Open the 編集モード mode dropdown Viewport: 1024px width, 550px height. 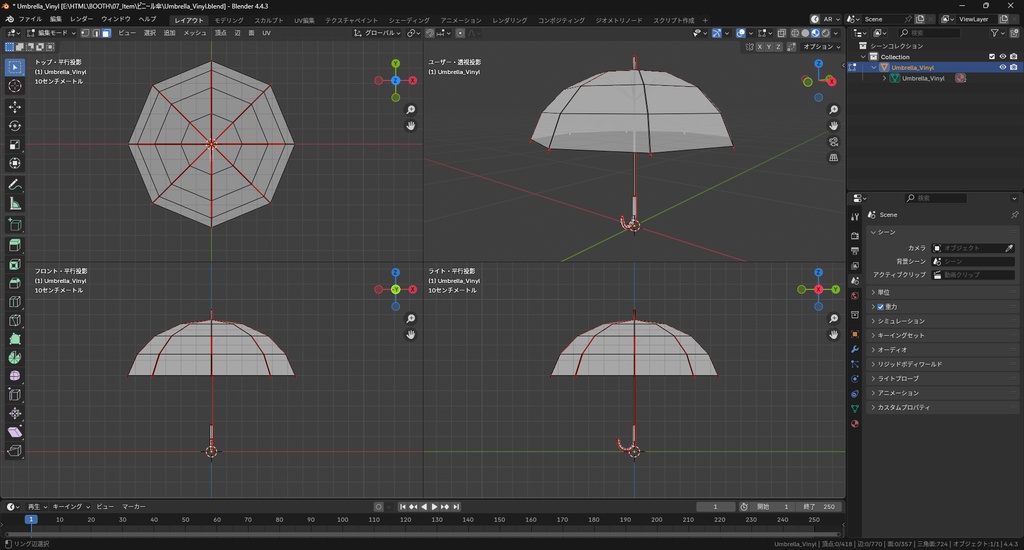[52, 33]
